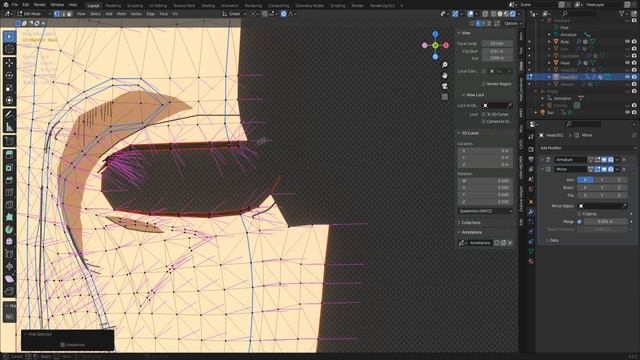
Task: Open the File menu
Action: tap(15, 5)
